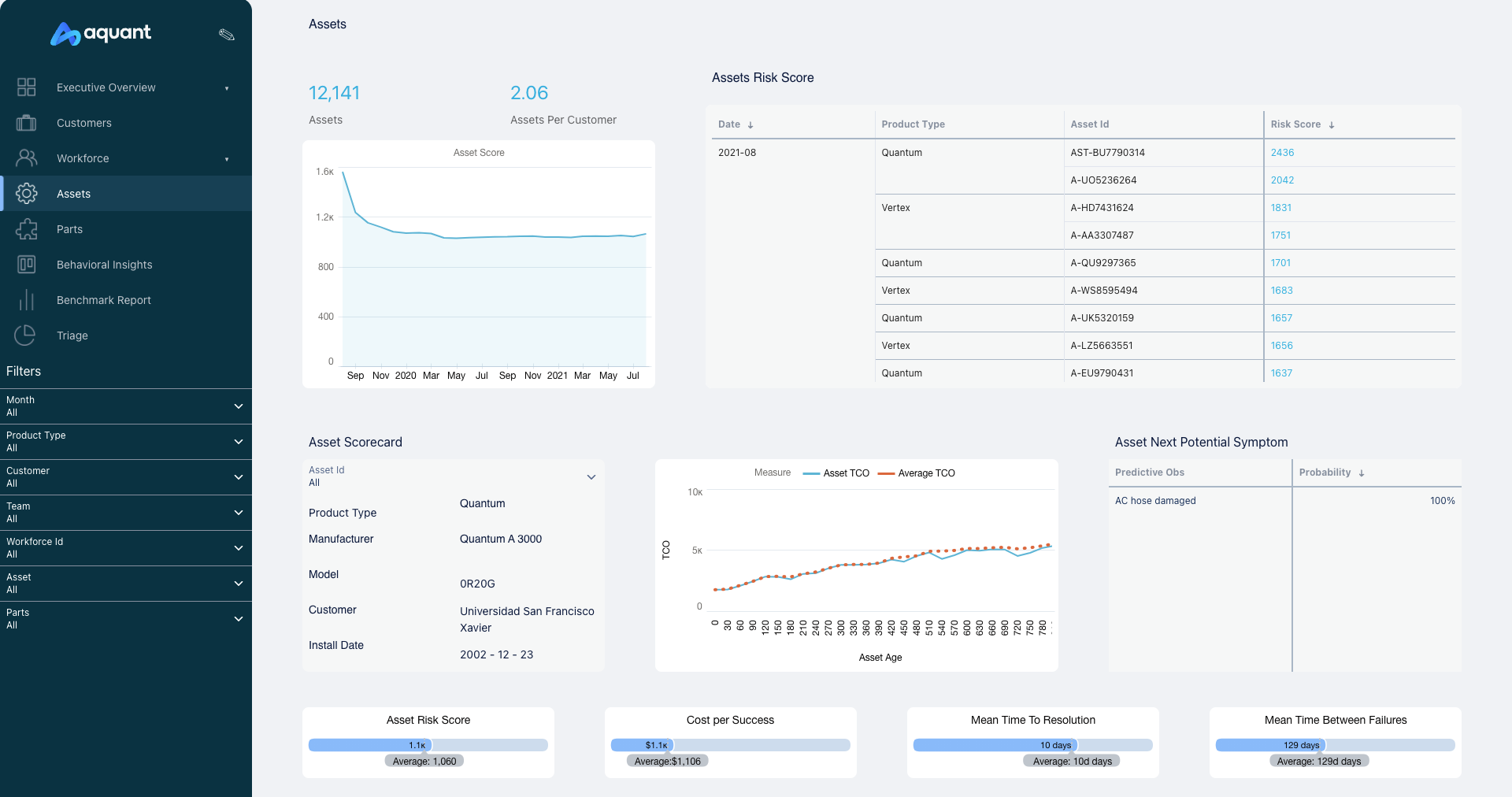Screen dimensions: 1512x797
Task: Click the pencil icon next to the aquant logo
Action: click(226, 35)
